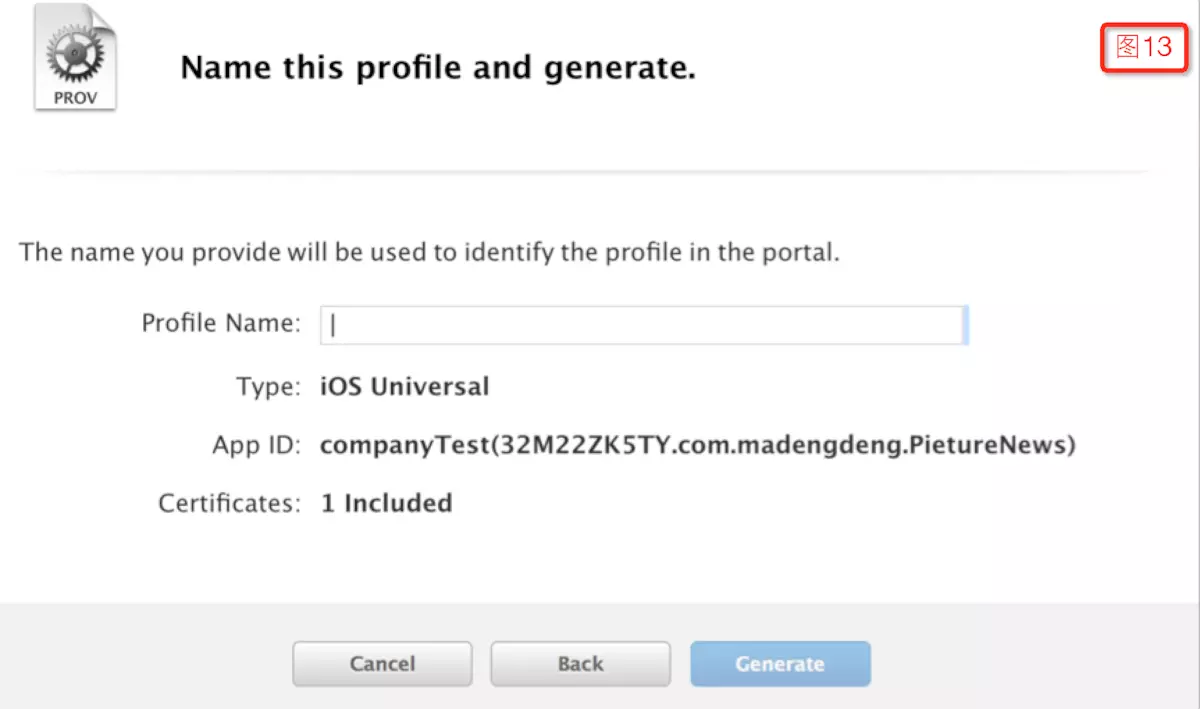Cancel the profile creation
1200x709 pixels.
(382, 664)
